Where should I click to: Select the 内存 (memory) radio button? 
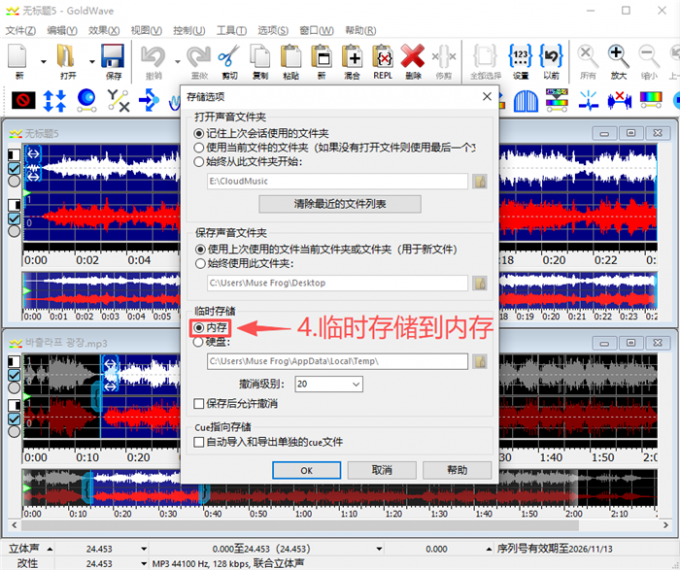pos(200,327)
